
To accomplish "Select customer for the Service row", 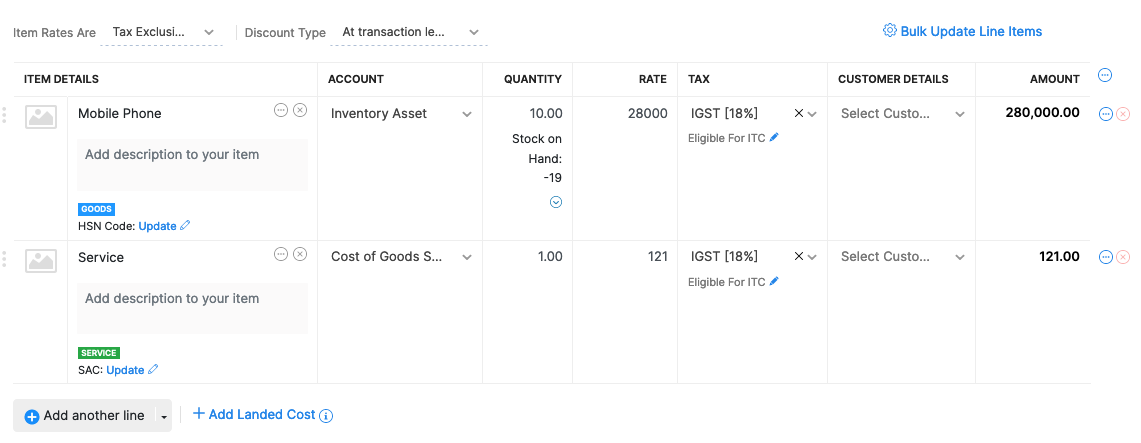I will click(902, 257).
